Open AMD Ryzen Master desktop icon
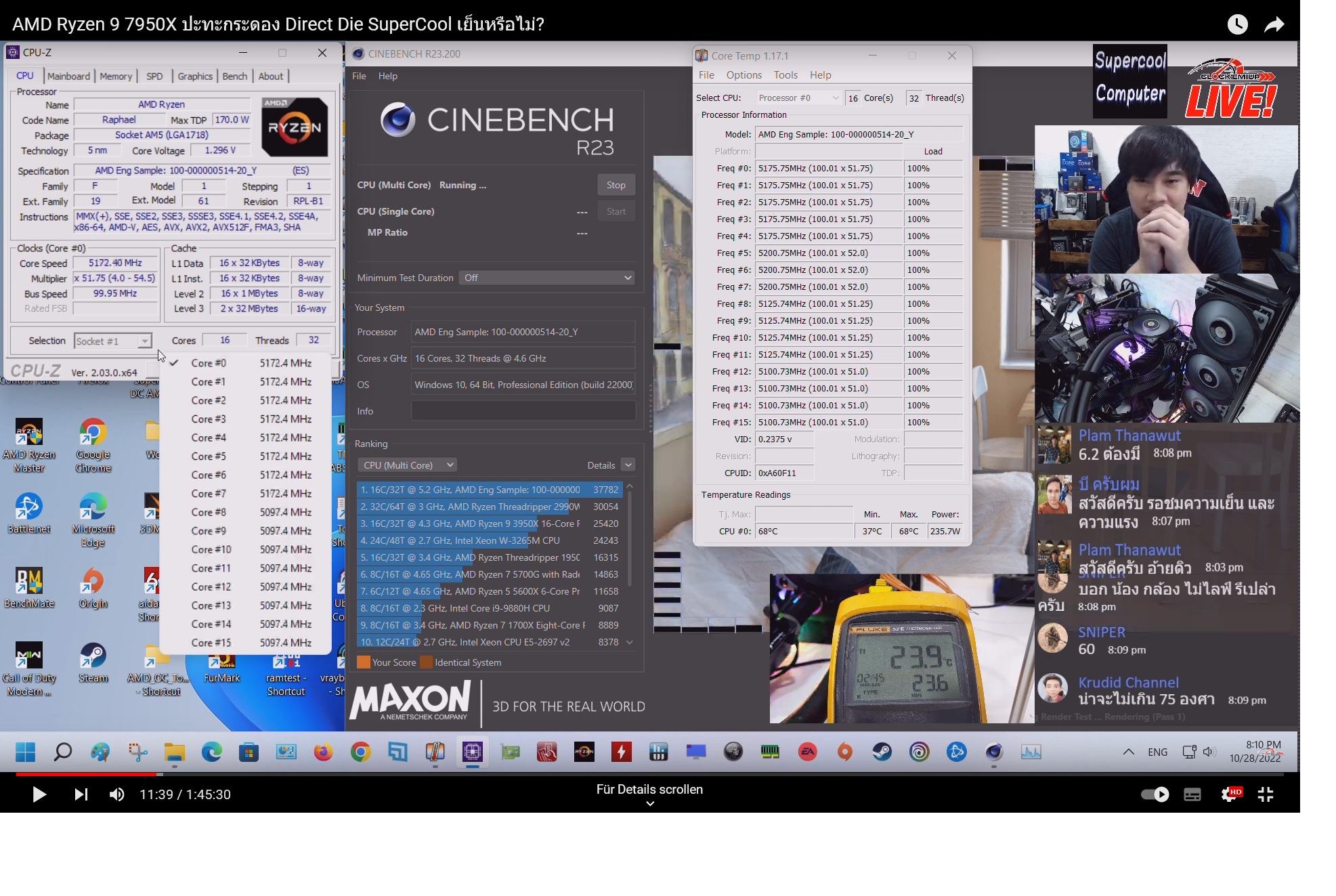This screenshot has width=1336, height=896. click(28, 446)
